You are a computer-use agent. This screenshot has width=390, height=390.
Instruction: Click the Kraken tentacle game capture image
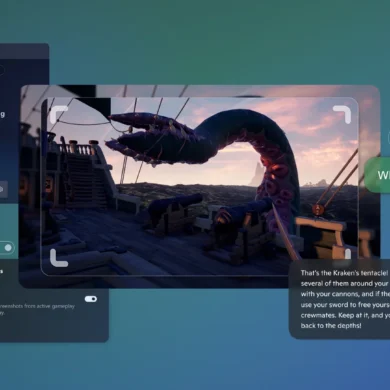pos(199,186)
